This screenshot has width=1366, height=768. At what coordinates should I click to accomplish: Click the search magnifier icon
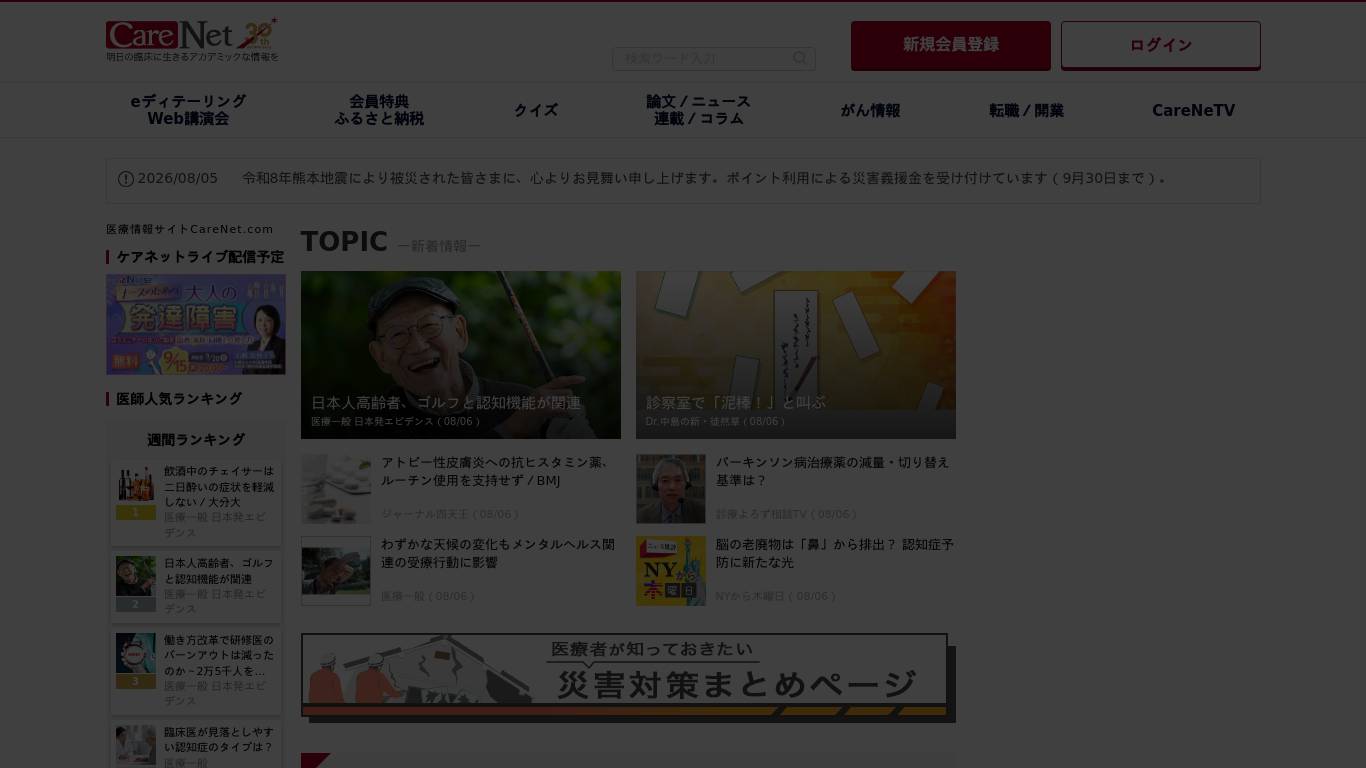coord(800,59)
